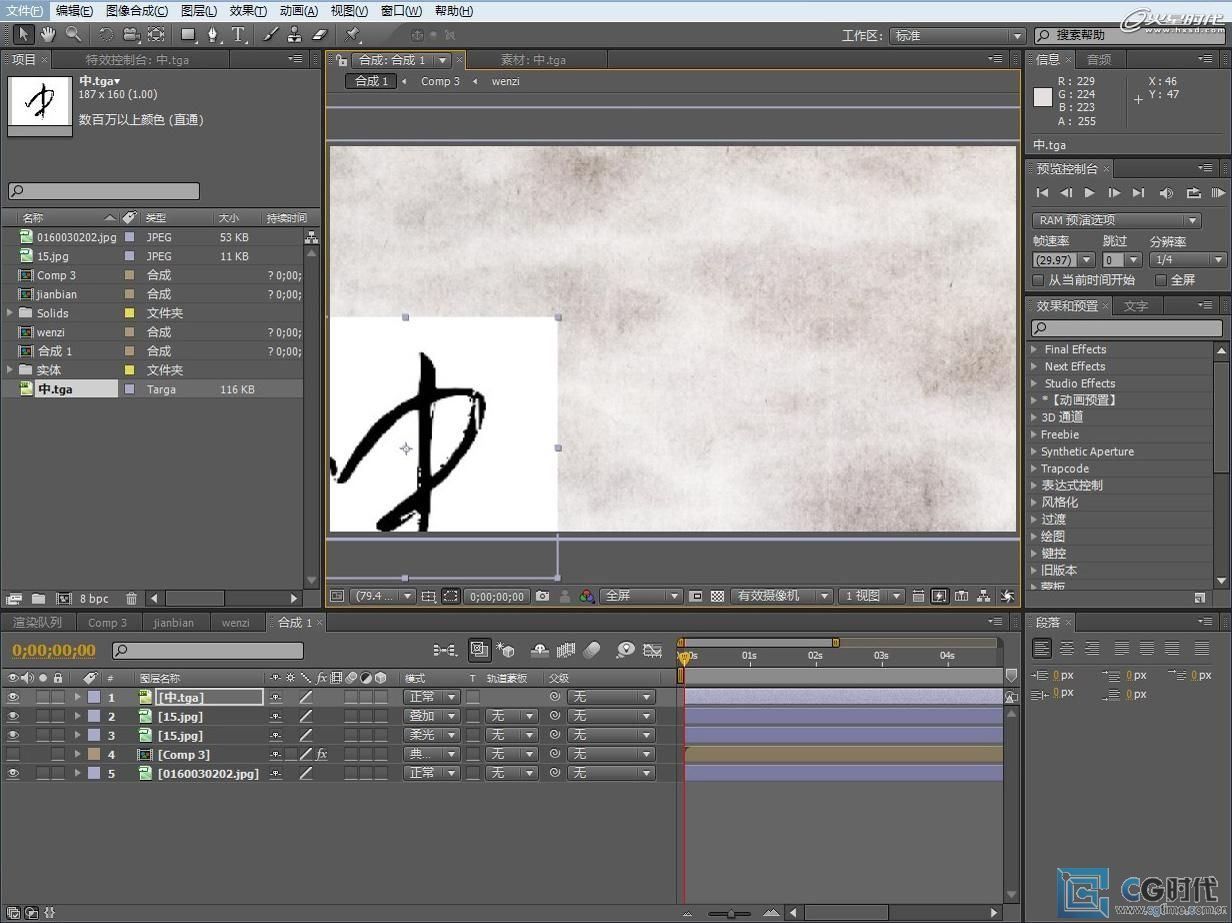Image resolution: width=1232 pixels, height=923 pixels.
Task: Expand the Trapcode effects category
Action: click(x=1033, y=468)
